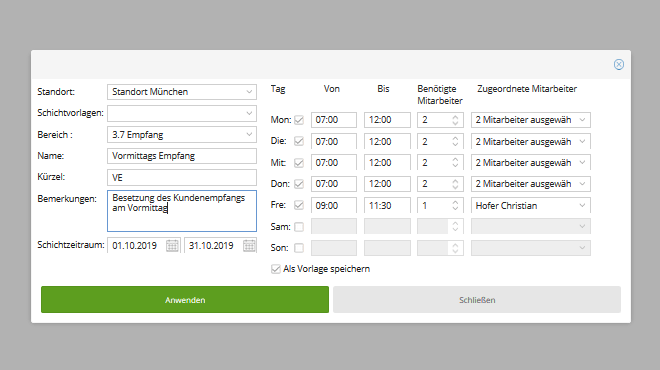
Task: Click into the Bemerkungen text area
Action: [182, 211]
